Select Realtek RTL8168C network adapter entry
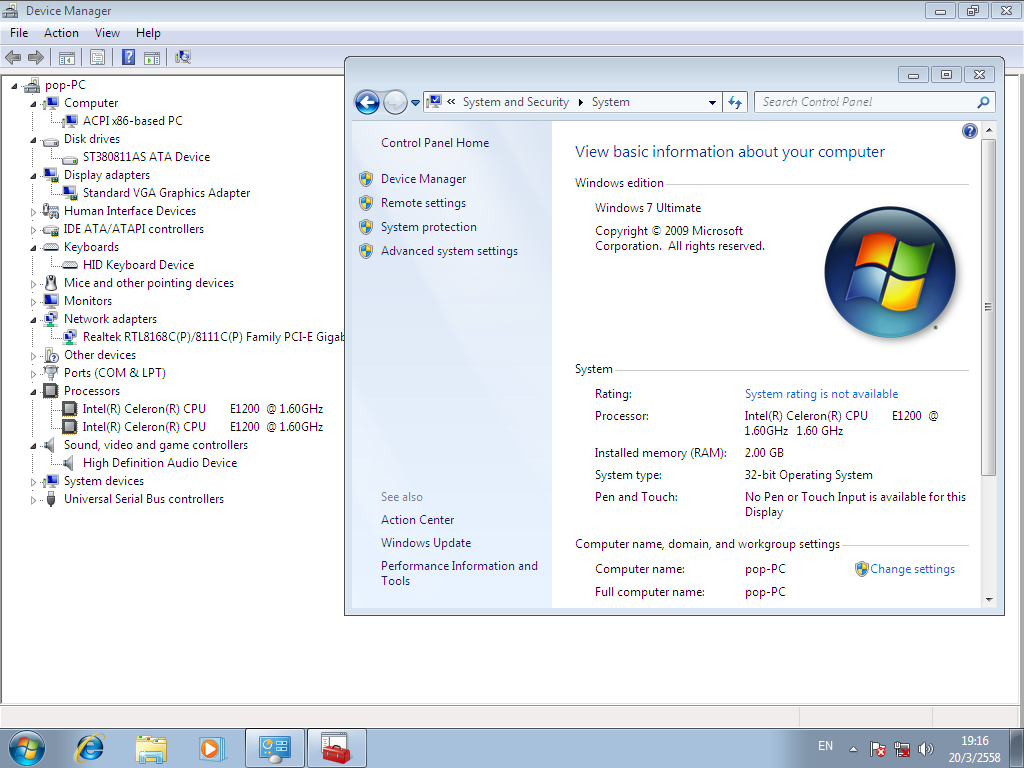Screen dimensions: 1024x768 pos(213,337)
